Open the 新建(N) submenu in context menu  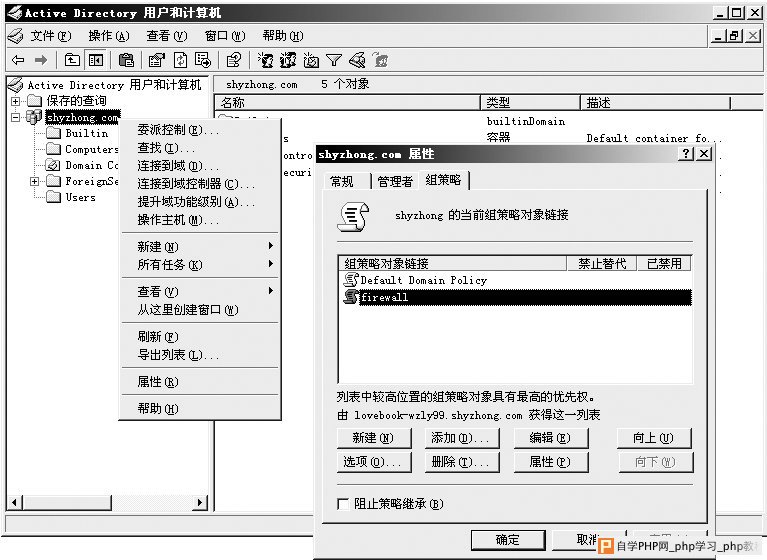(200, 246)
